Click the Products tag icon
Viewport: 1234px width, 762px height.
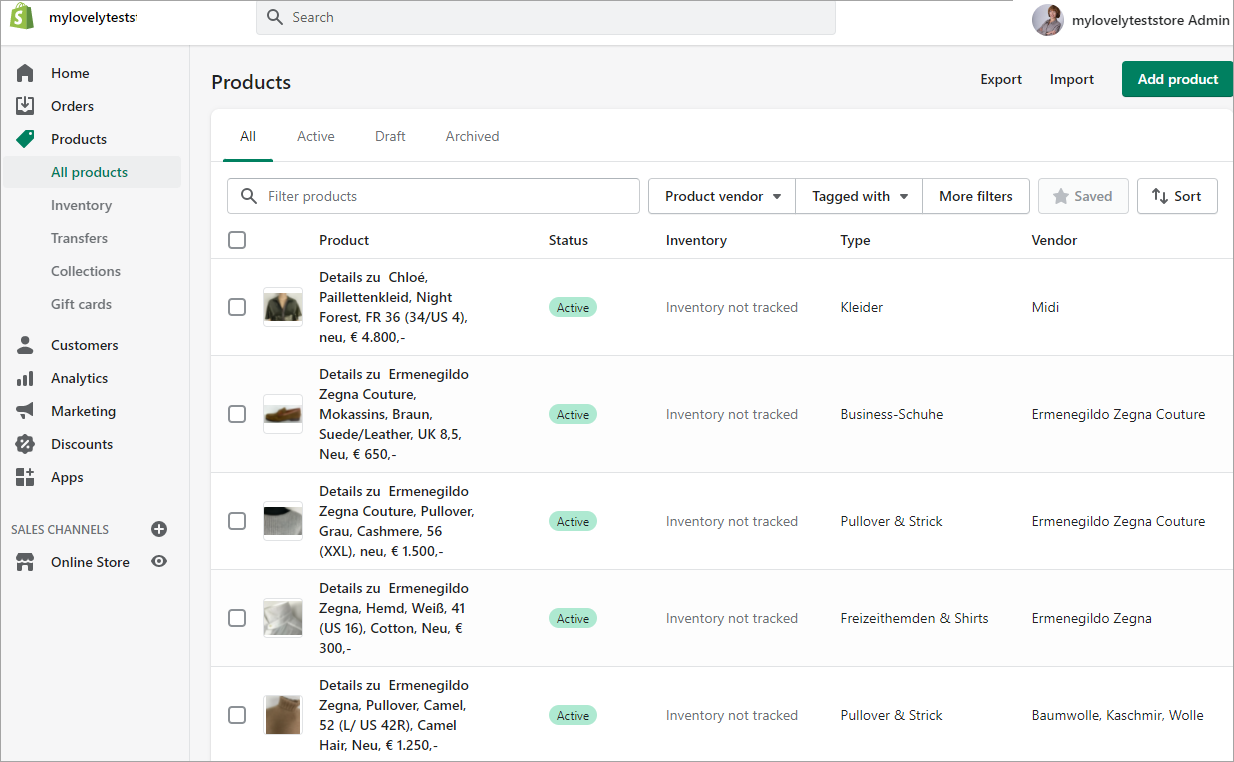click(25, 139)
